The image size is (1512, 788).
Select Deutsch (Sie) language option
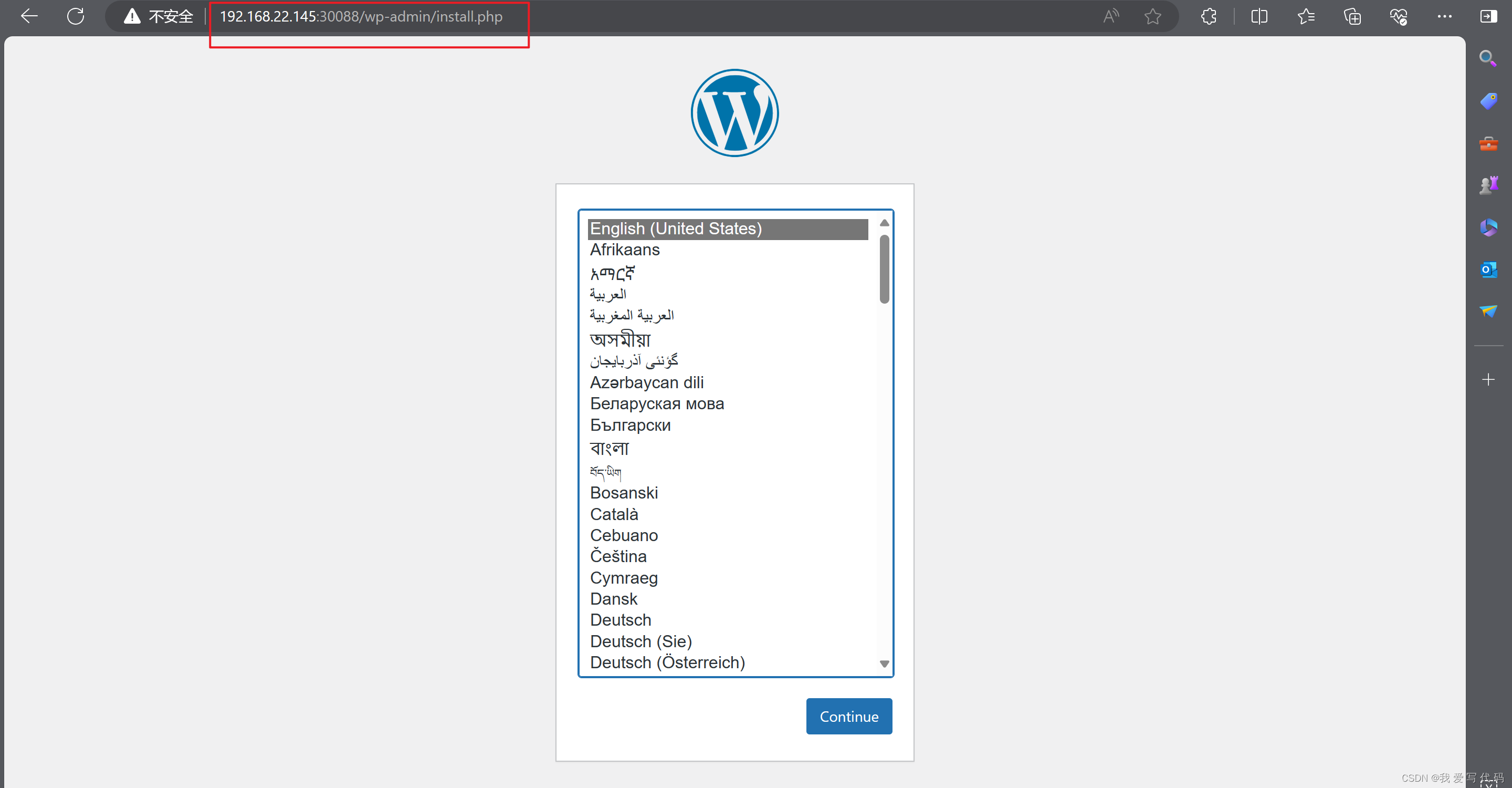coord(640,641)
